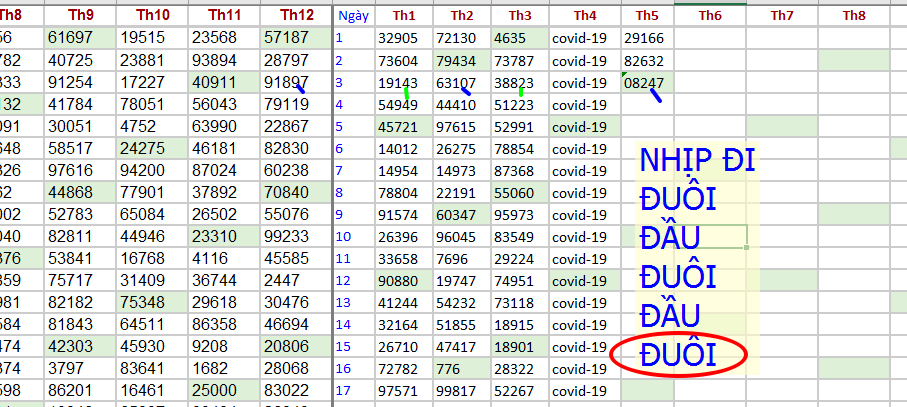Screen dimensions: 907x407
Task: Select the Th2 column header
Action: [462, 16]
